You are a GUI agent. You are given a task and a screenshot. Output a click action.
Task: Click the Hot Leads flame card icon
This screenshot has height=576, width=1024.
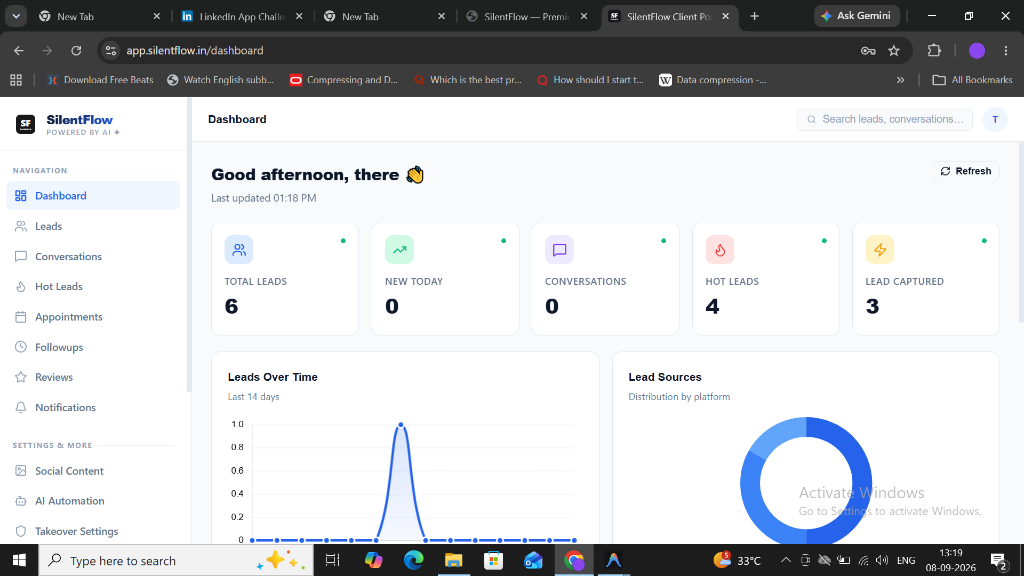pyautogui.click(x=720, y=249)
